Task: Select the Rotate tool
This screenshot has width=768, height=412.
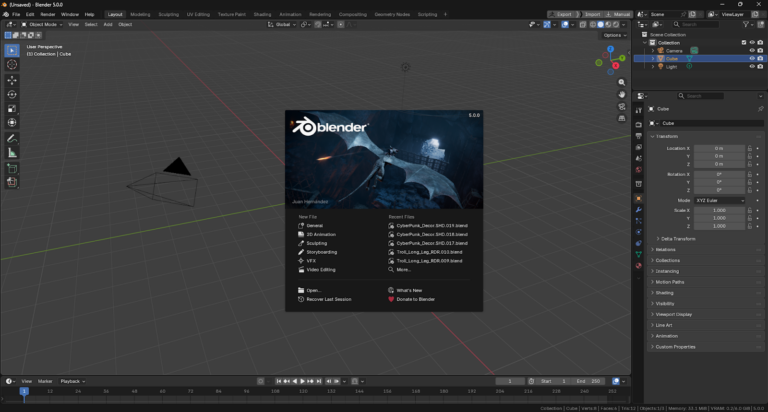Action: (12, 94)
